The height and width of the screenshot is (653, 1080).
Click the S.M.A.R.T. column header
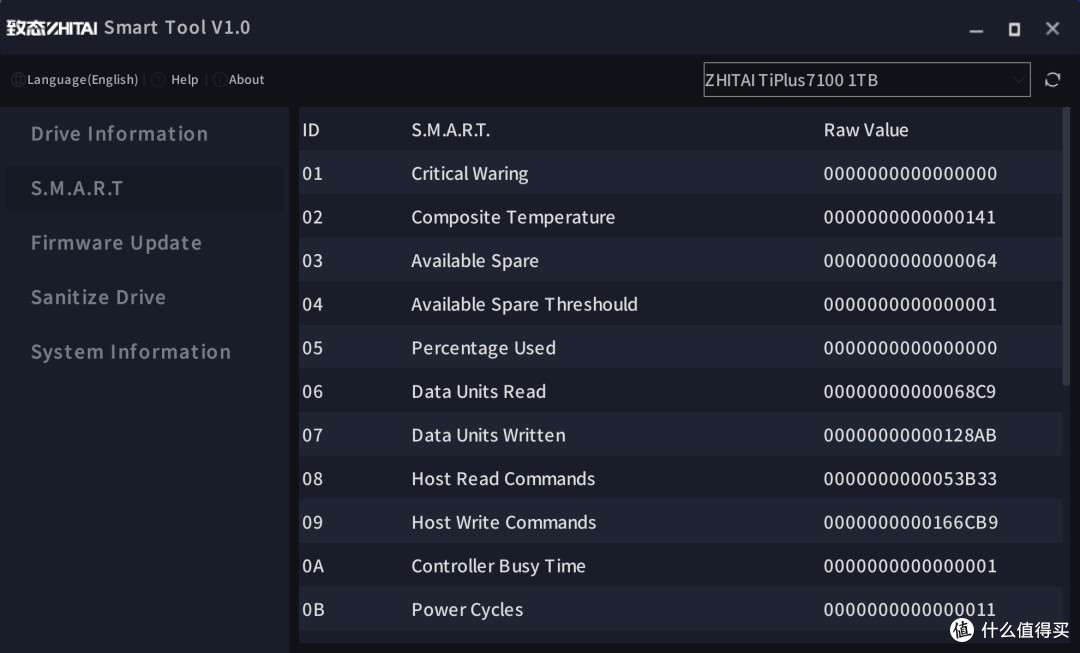(450, 130)
